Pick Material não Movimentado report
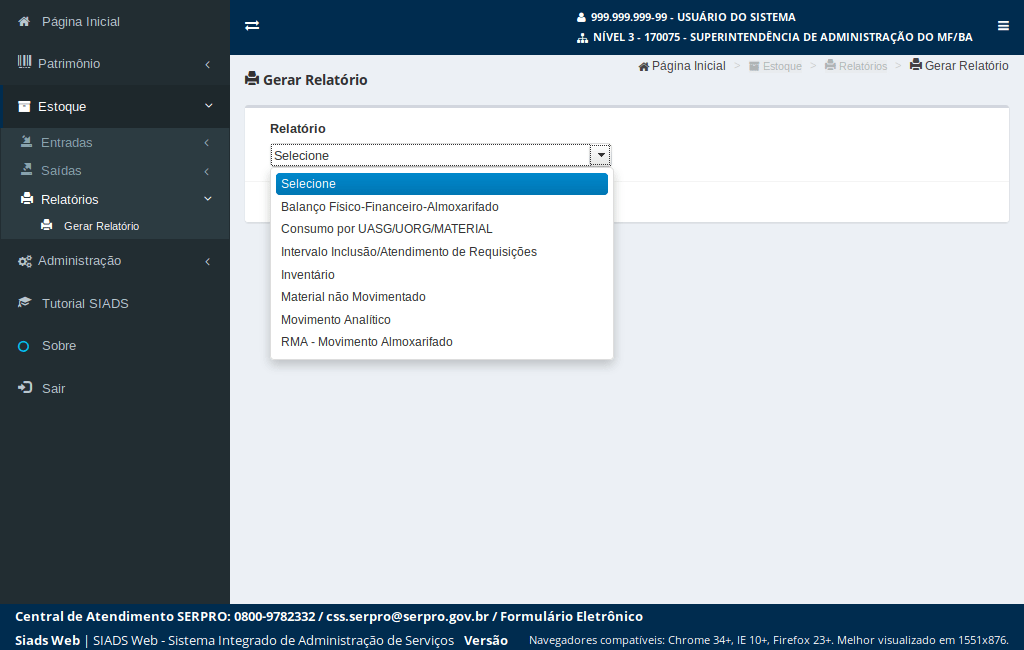The height and width of the screenshot is (650, 1024). point(353,297)
